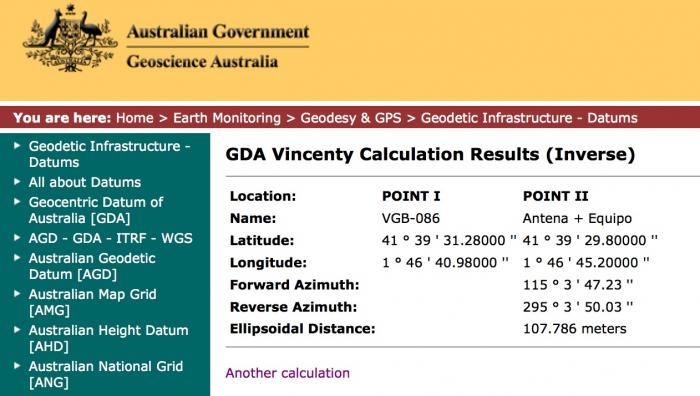The image size is (700, 396).
Task: Open Australian Height Datum [AHD] item
Action: (108, 338)
